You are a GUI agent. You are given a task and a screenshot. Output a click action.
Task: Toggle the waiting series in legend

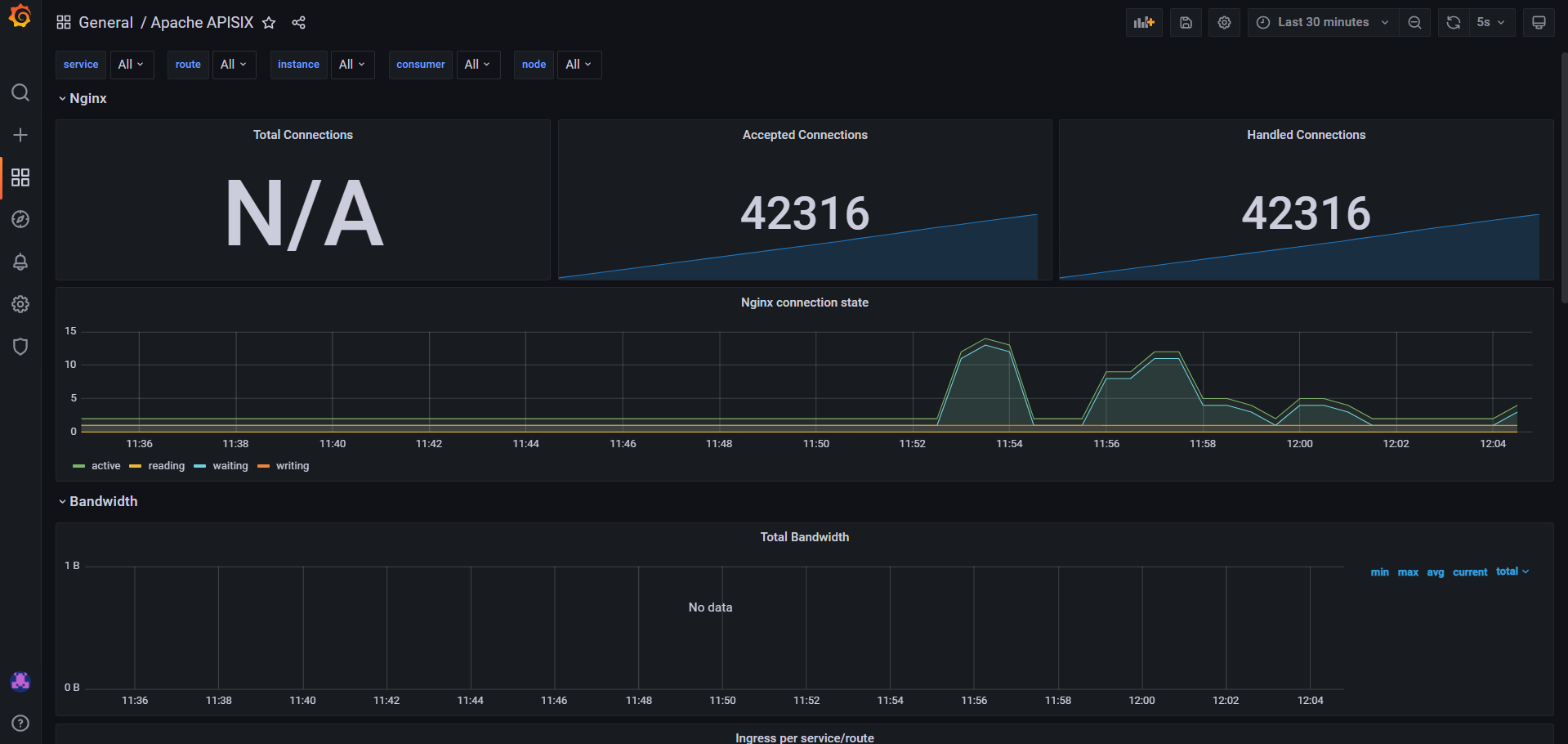(230, 466)
